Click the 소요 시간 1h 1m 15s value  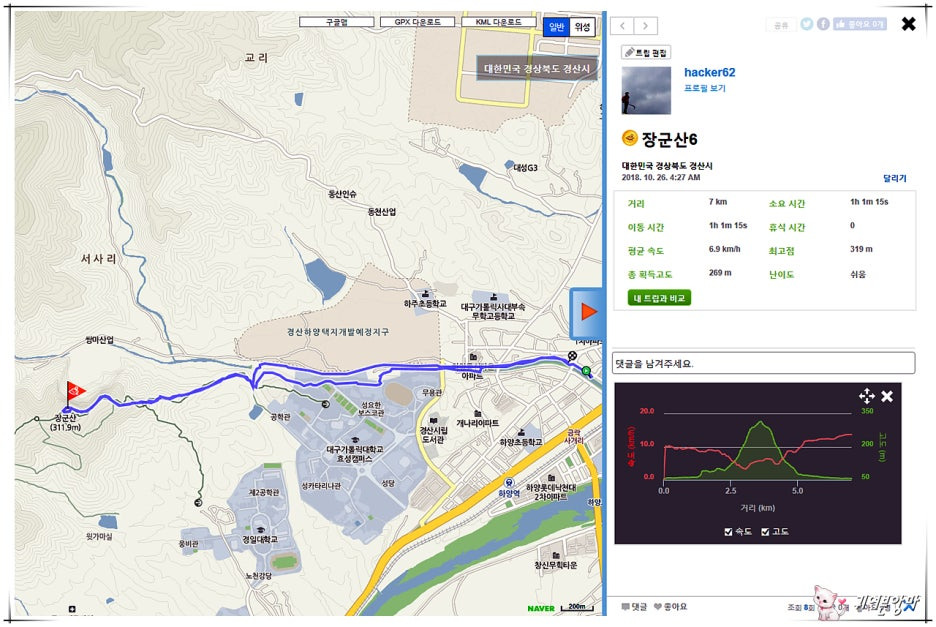pyautogui.click(x=869, y=202)
